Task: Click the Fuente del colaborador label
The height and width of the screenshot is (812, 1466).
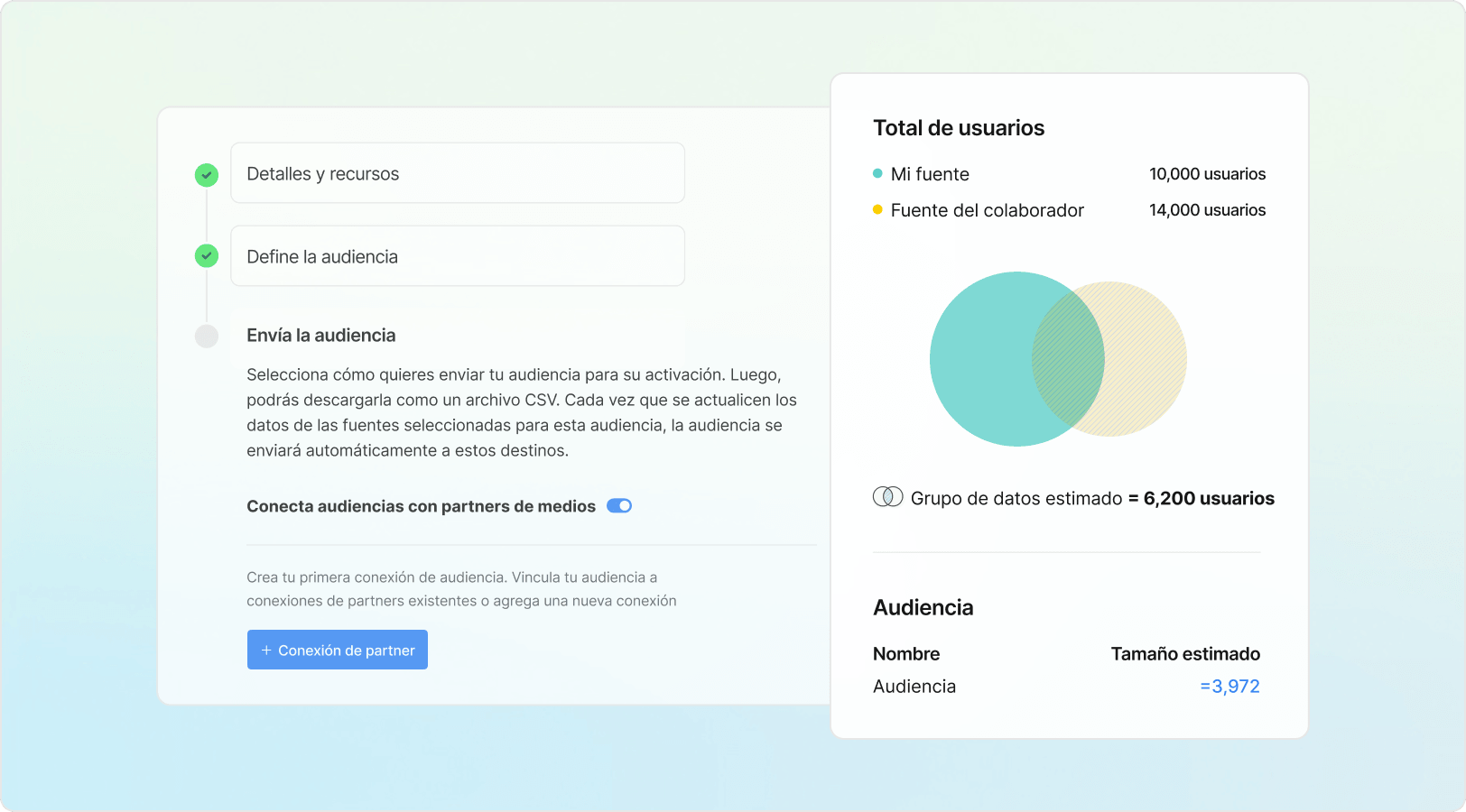Action: (987, 210)
